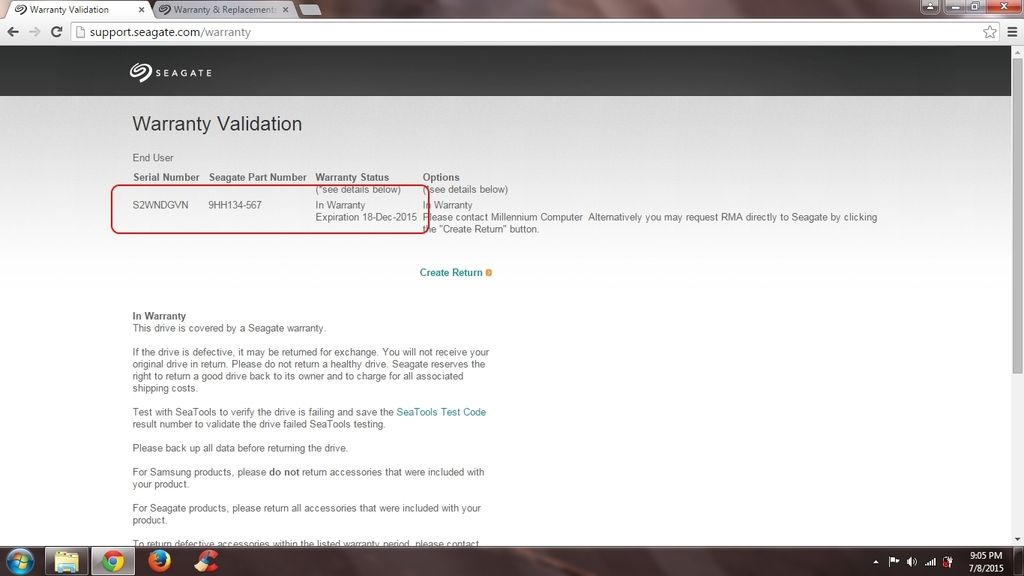Click the serial number S2WNDGVN
This screenshot has width=1024, height=576.
[x=160, y=205]
